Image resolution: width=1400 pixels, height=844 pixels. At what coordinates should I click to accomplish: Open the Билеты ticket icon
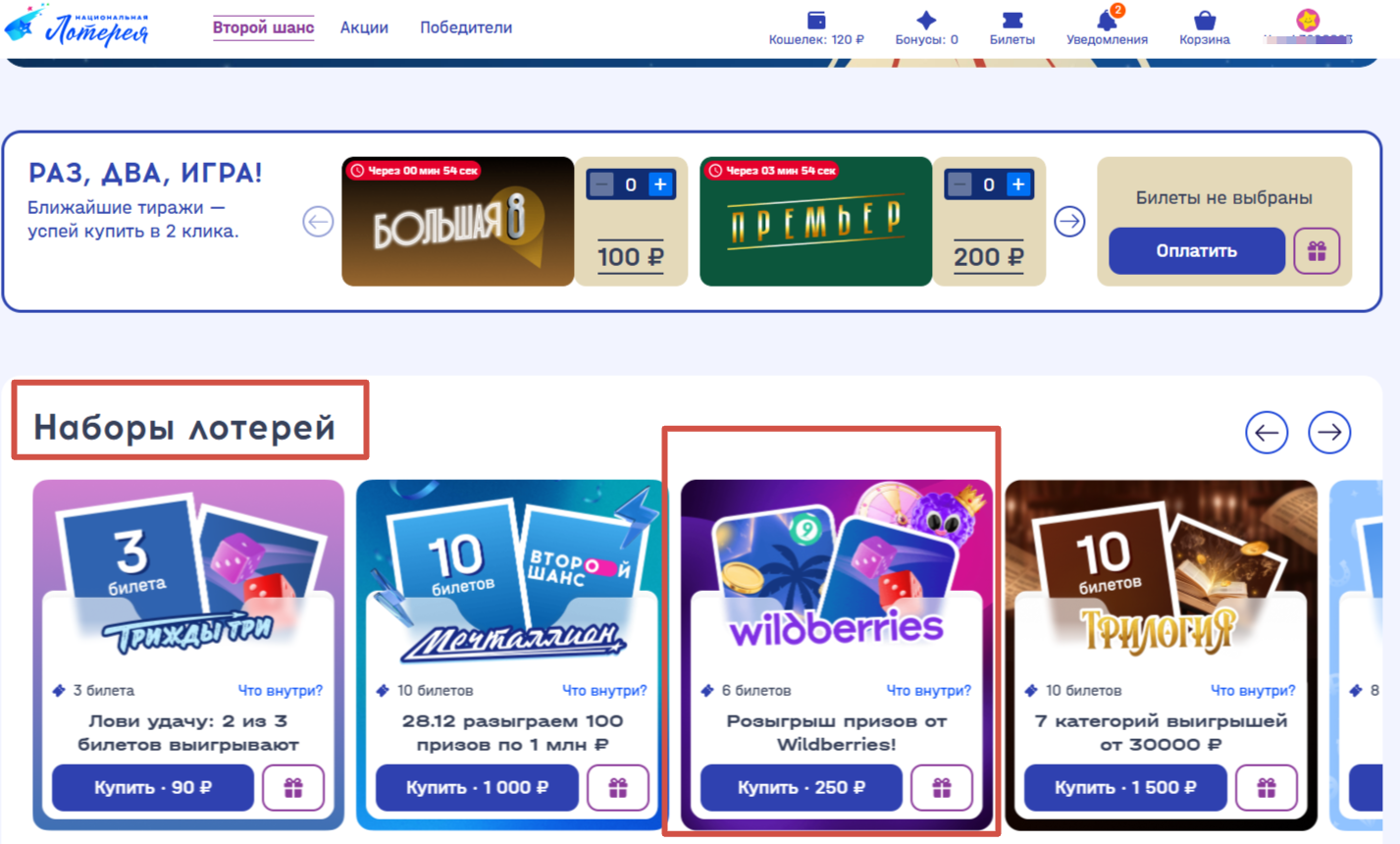point(1011,20)
